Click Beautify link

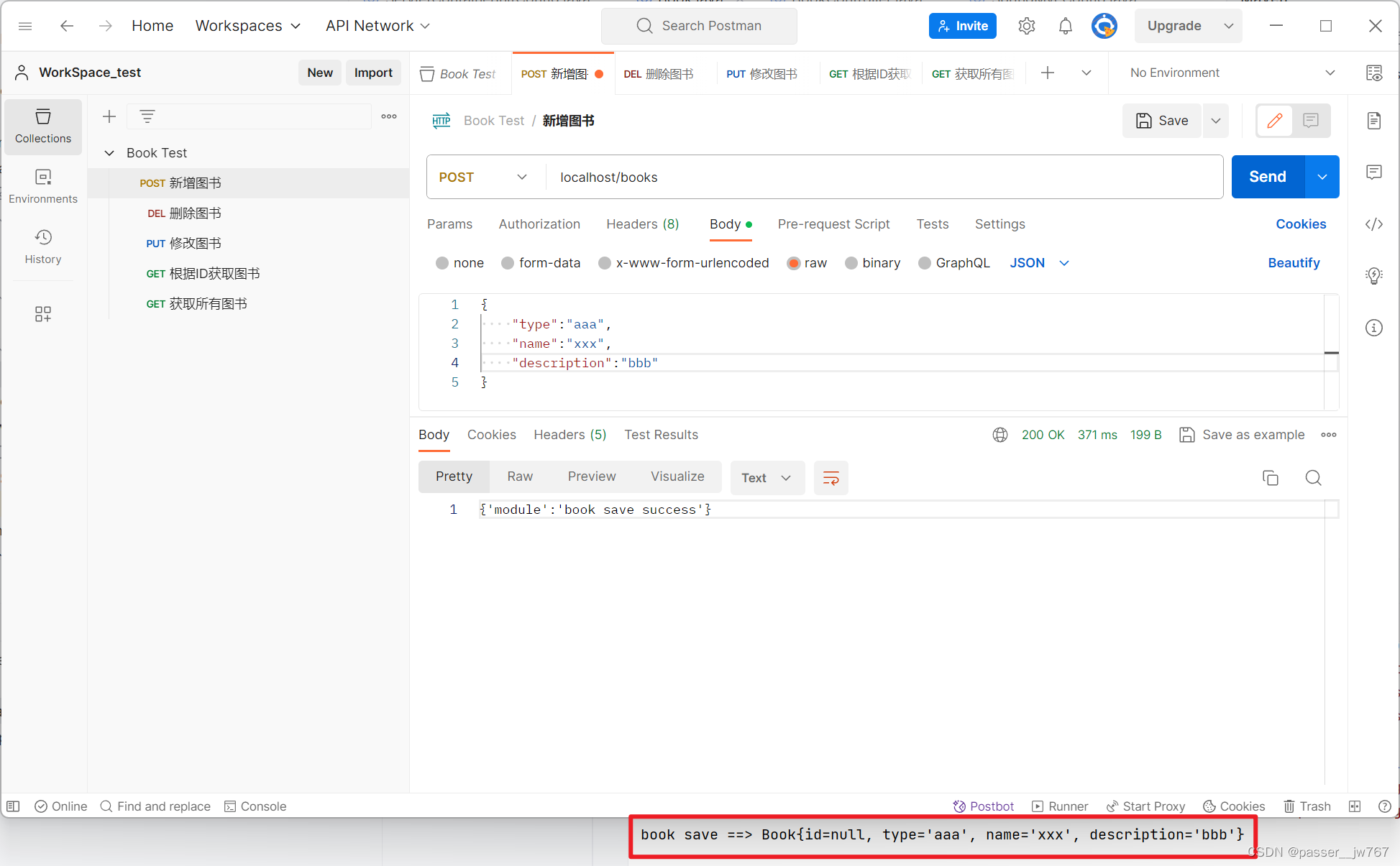pyautogui.click(x=1294, y=263)
